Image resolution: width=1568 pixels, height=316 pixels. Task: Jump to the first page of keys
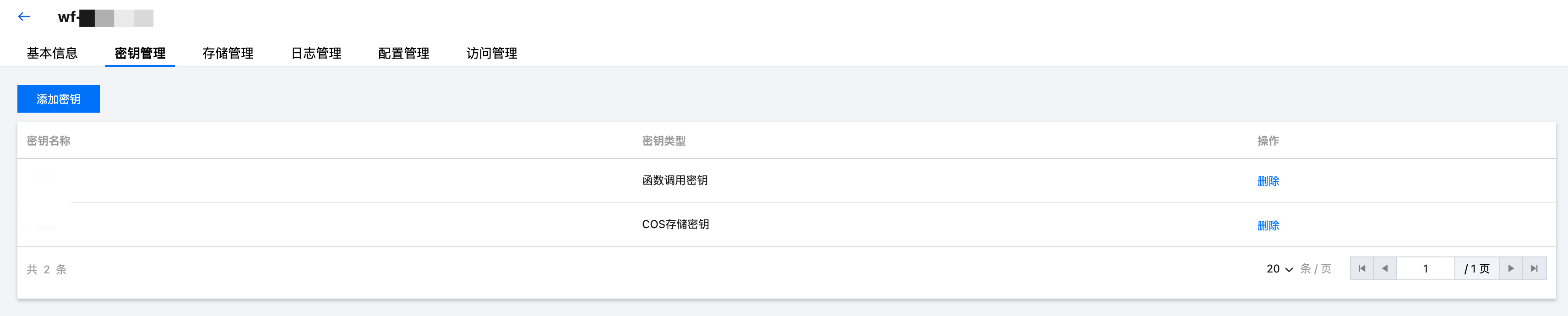click(x=1361, y=268)
